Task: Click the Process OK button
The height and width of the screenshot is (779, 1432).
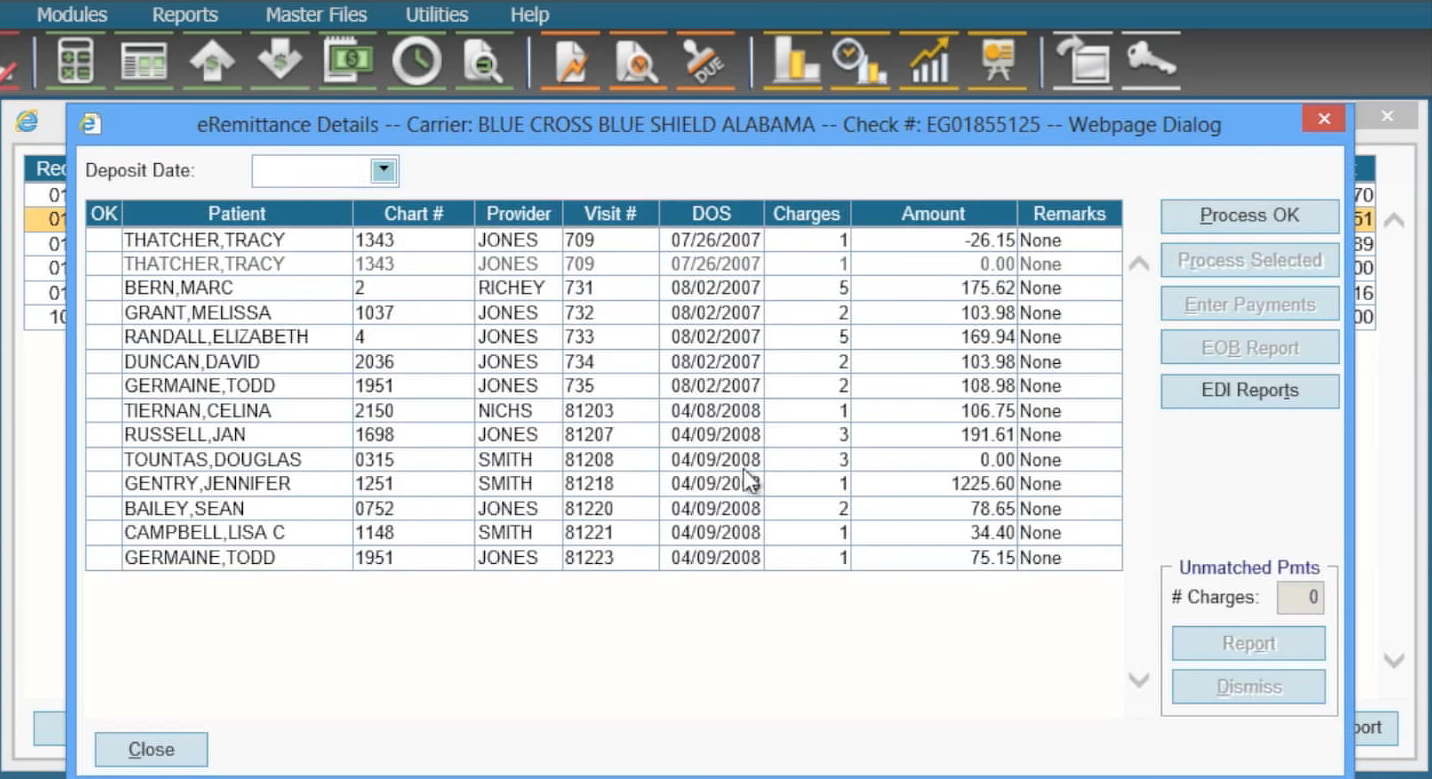Action: pyautogui.click(x=1249, y=216)
